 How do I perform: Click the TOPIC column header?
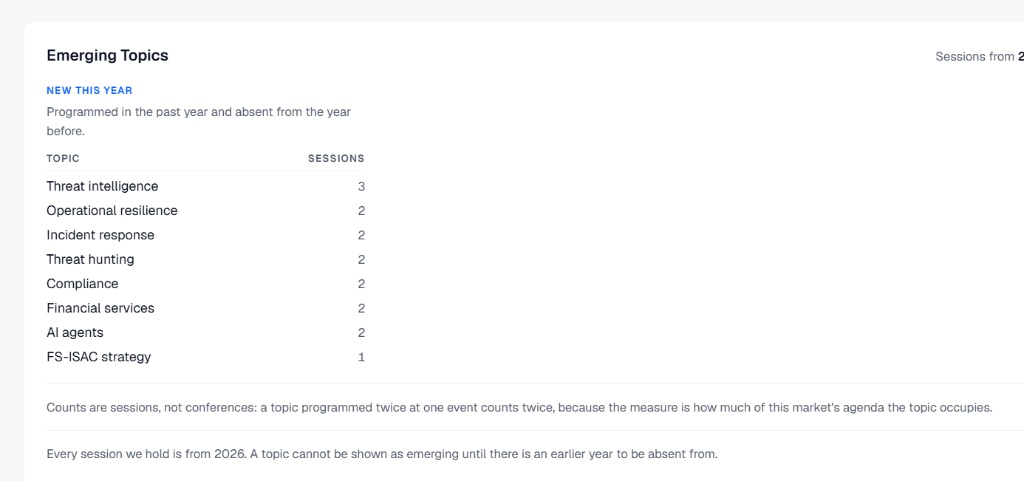[x=63, y=159]
